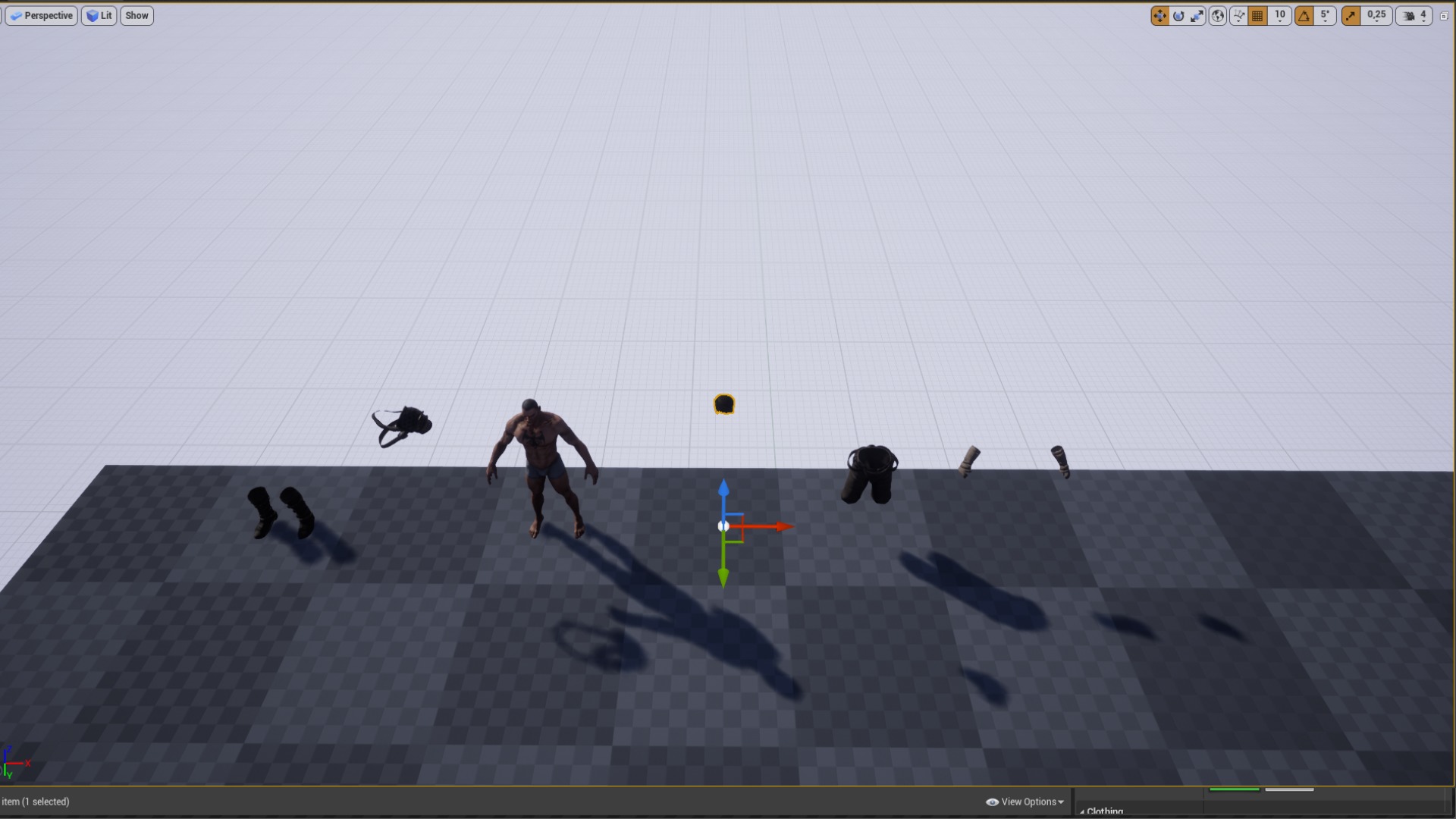Viewport: 1456px width, 819px height.
Task: Select the scale gizmo tool
Action: 1197,16
